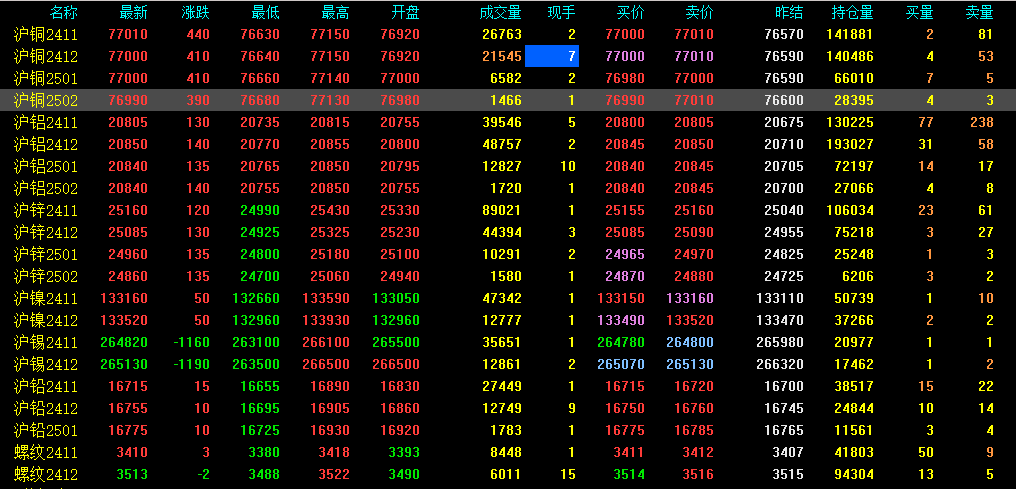The height and width of the screenshot is (489, 1016).
Task: Click 沪镍2412 high price 133930
Action: [x=326, y=320]
